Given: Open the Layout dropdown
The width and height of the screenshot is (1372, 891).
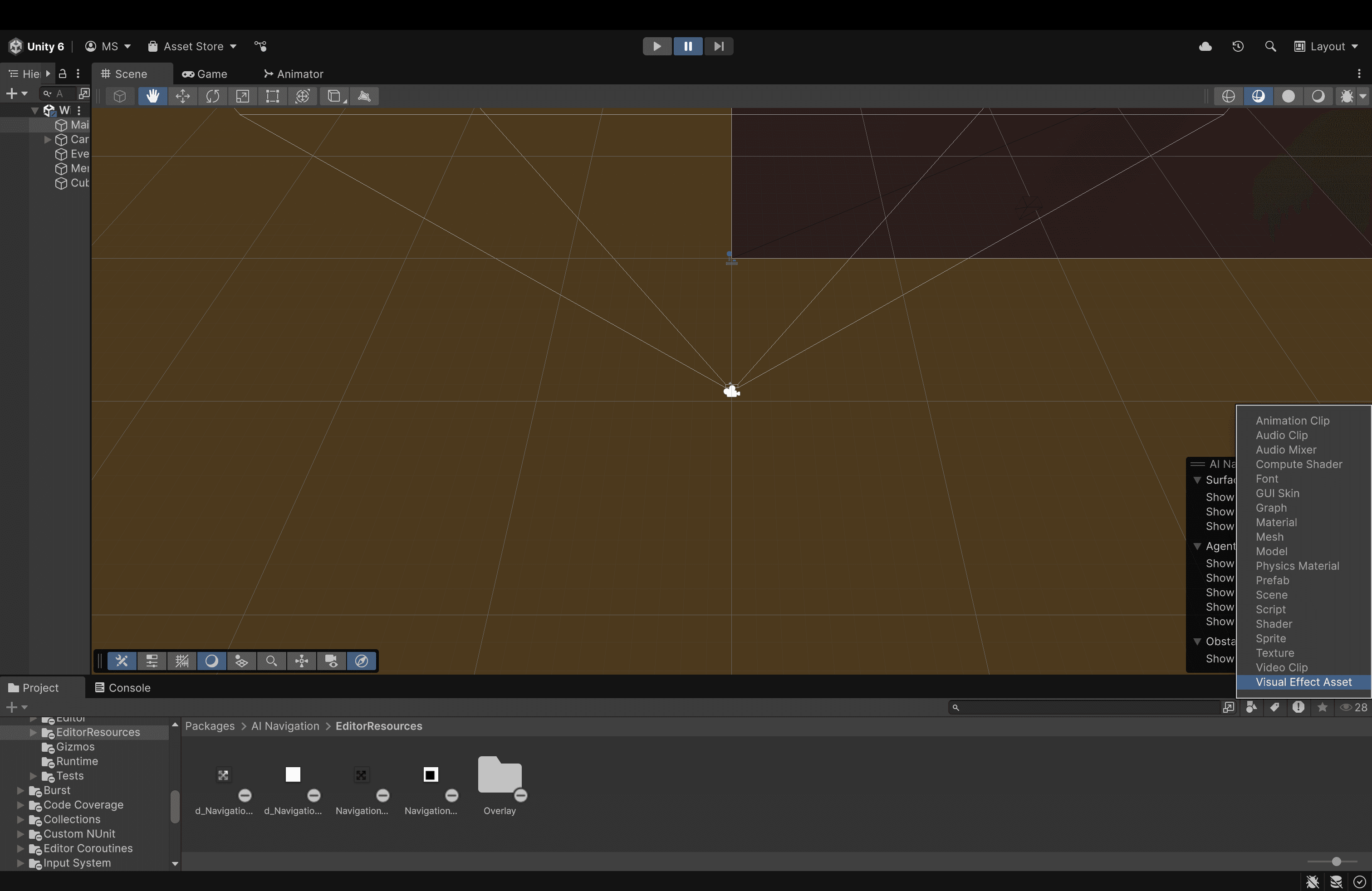Looking at the screenshot, I should (x=1327, y=47).
